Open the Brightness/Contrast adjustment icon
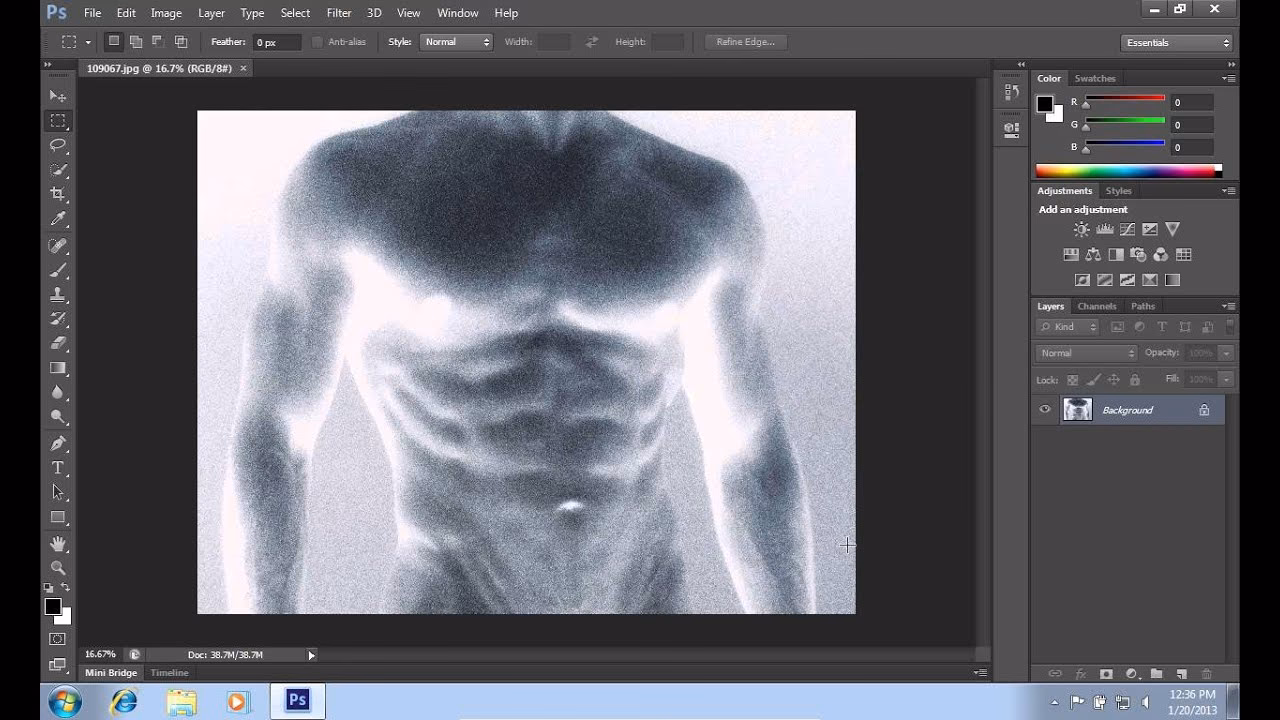Viewport: 1280px width, 720px height. [x=1080, y=228]
